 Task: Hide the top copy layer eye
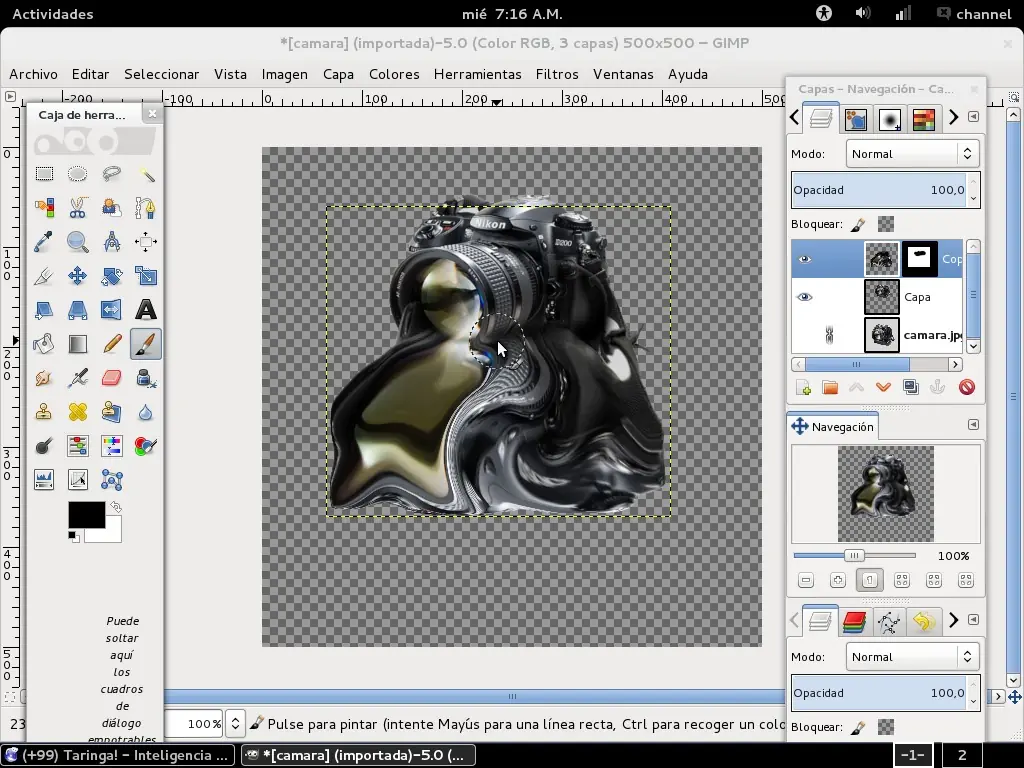pos(805,259)
